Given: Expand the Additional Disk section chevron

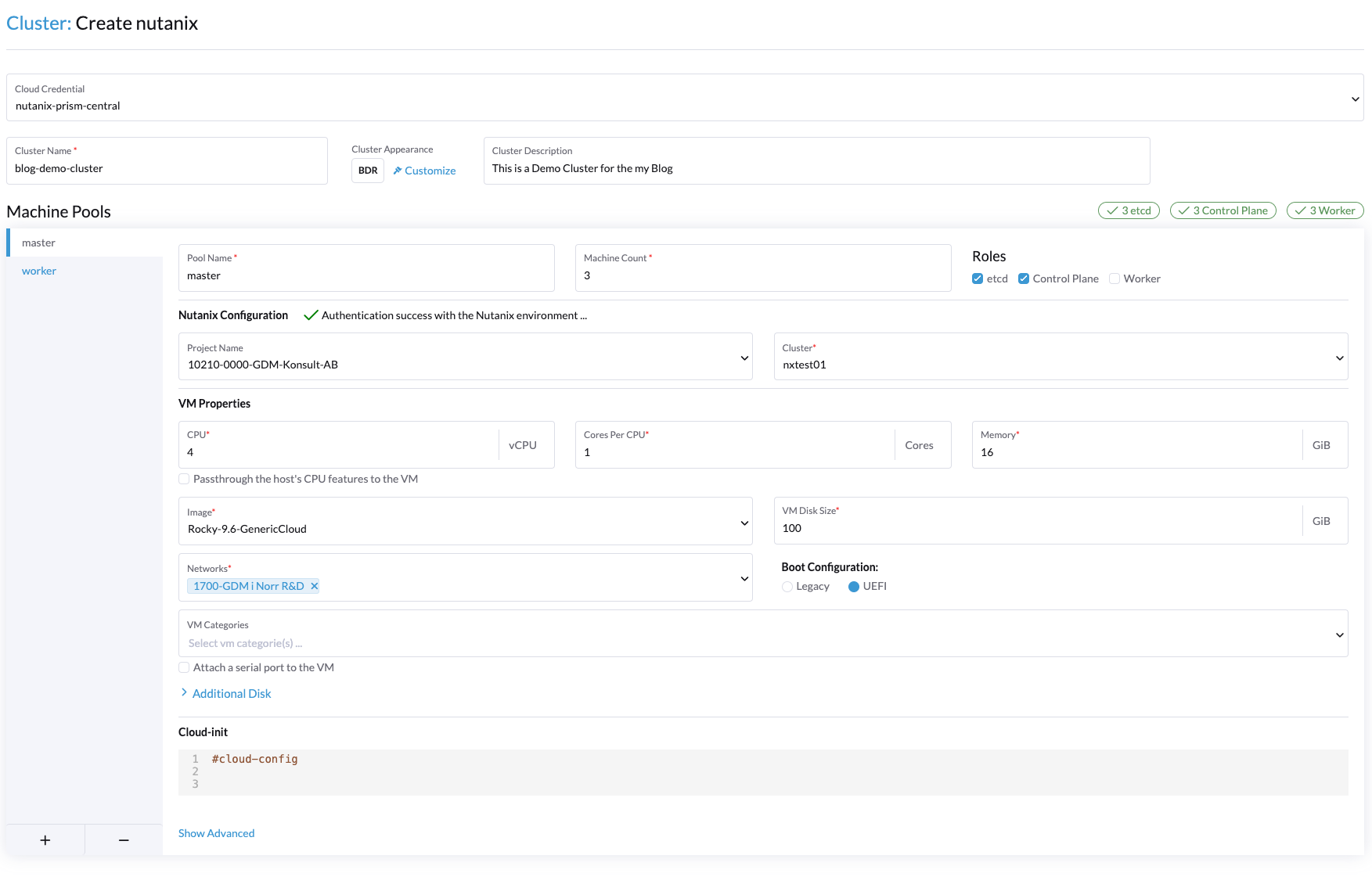Looking at the screenshot, I should point(184,693).
